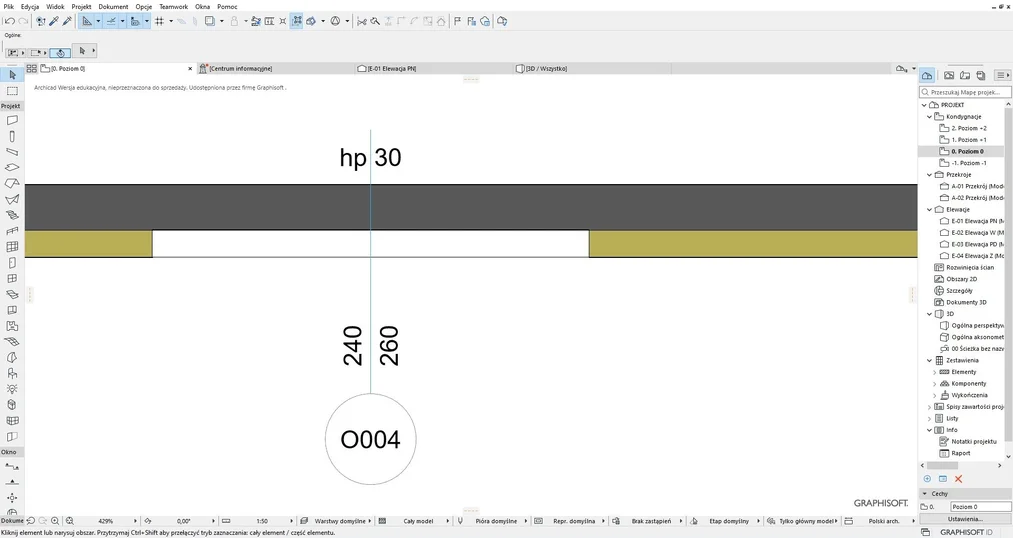Click the zoom in magnifier in status bar
The width and height of the screenshot is (1013, 538).
[x=55, y=521]
